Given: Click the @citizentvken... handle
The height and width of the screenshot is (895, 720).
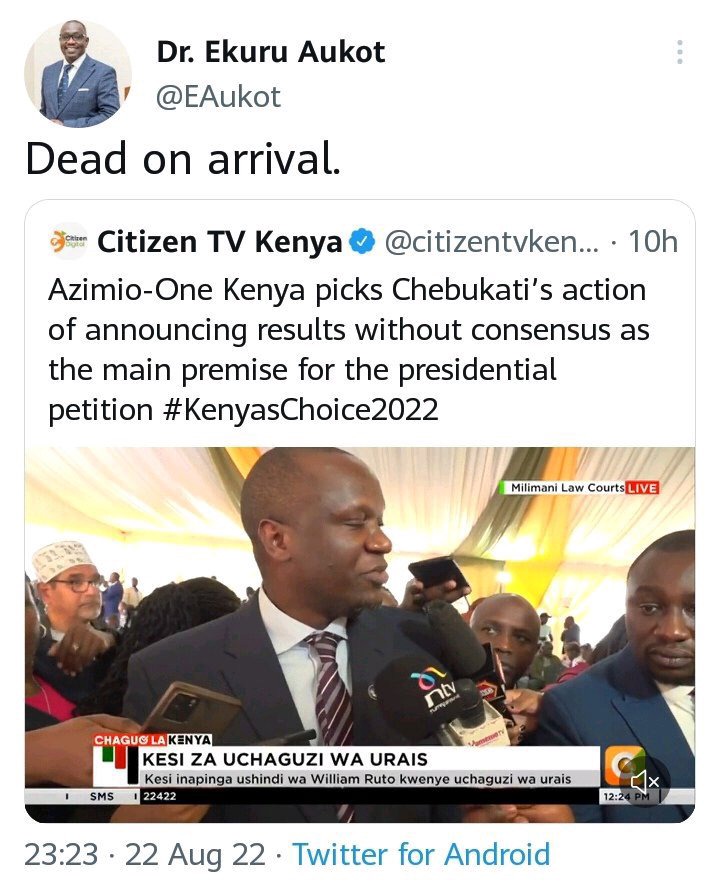Looking at the screenshot, I should [x=492, y=241].
